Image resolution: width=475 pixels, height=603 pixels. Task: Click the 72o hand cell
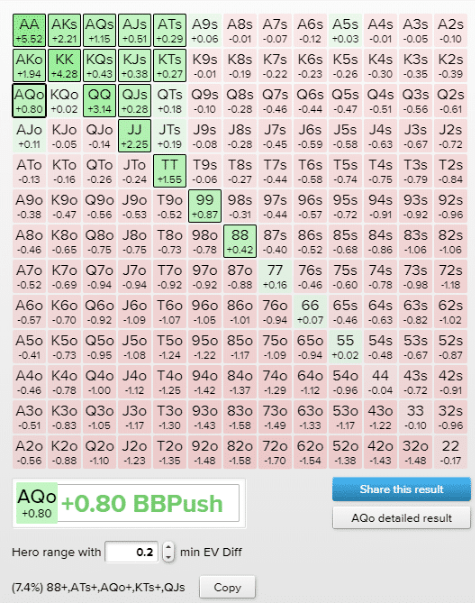click(x=275, y=452)
